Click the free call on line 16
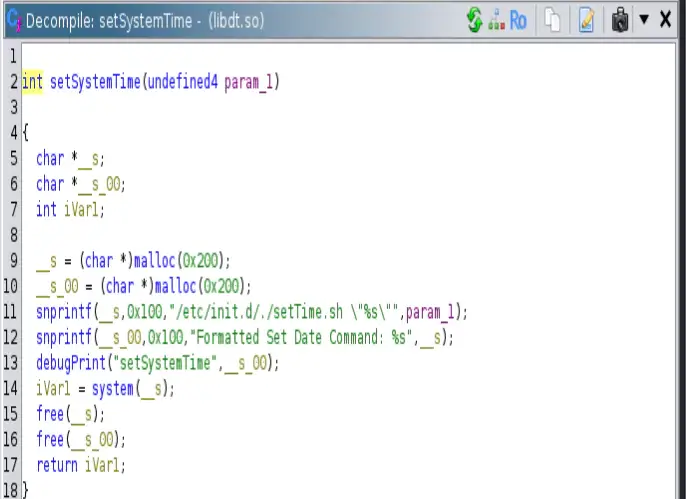This screenshot has height=499, width=686. coord(50,439)
